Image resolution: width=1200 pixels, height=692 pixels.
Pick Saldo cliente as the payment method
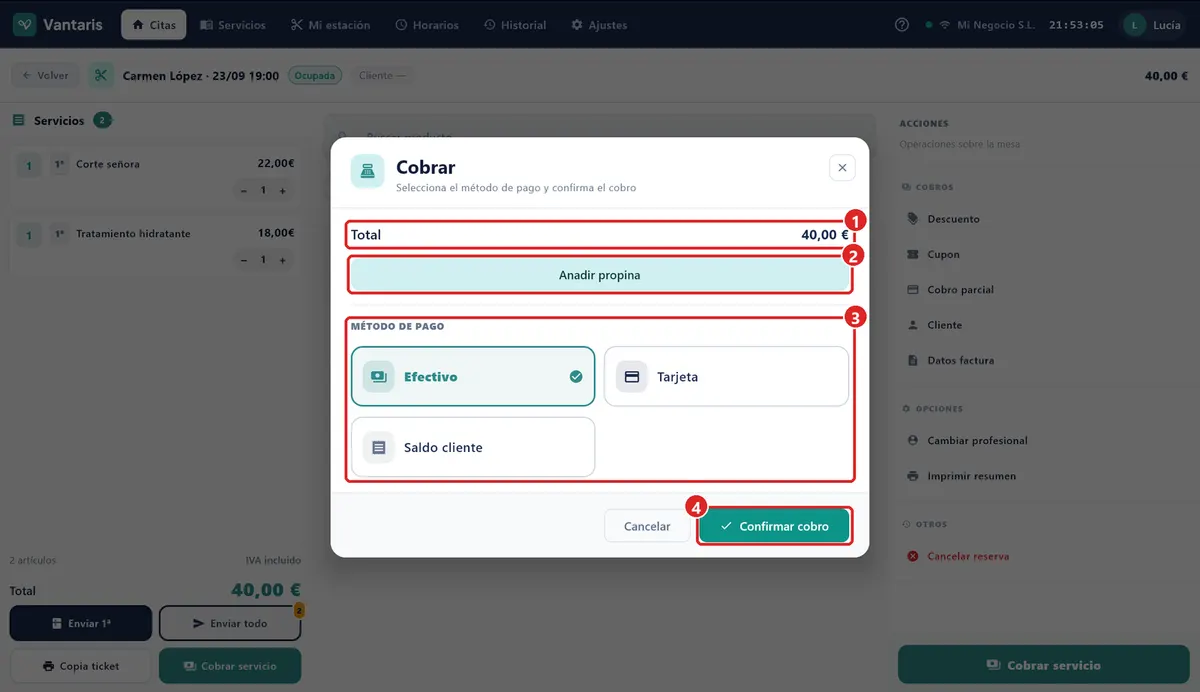pos(473,447)
